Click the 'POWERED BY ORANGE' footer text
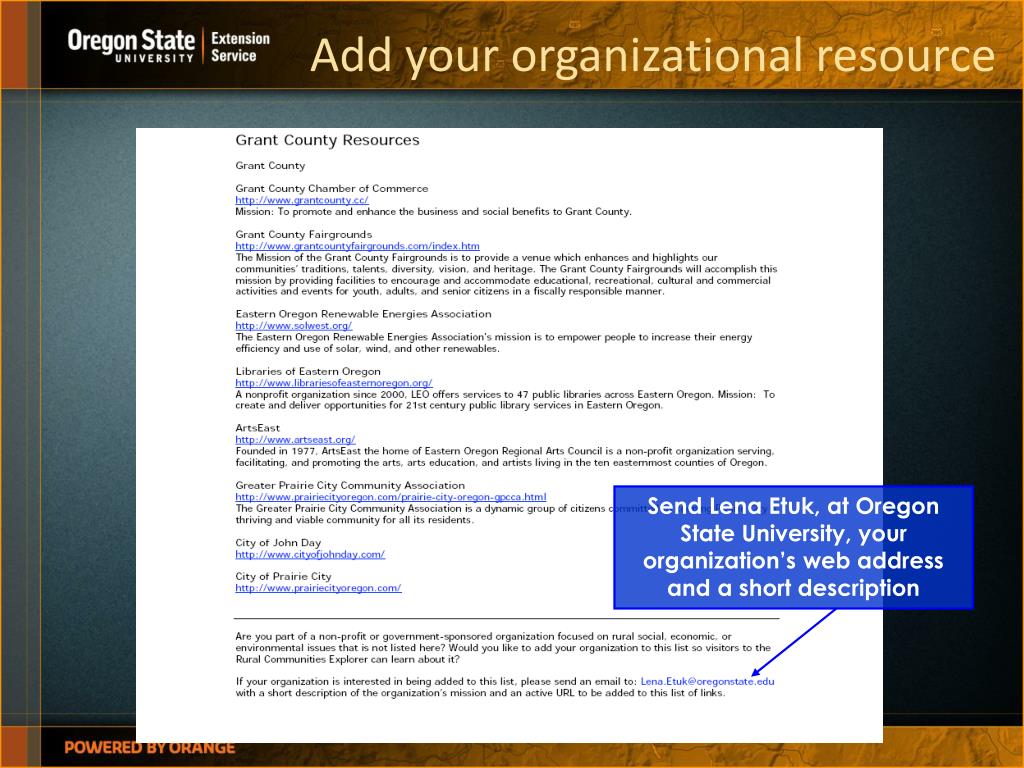Screen dimensions: 1024x768 click(150, 748)
